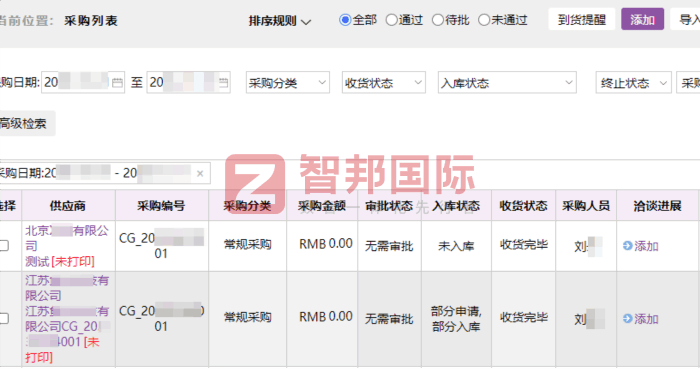Select the 未通过 radio button
This screenshot has width=700, height=369.
click(x=484, y=20)
